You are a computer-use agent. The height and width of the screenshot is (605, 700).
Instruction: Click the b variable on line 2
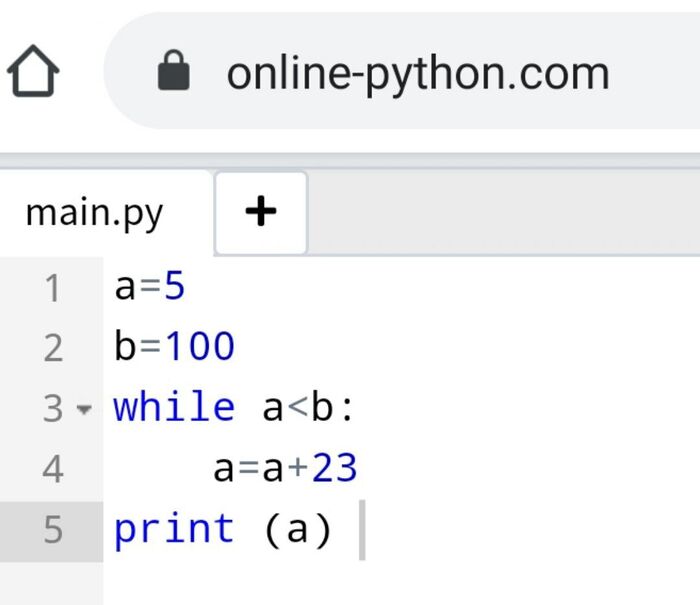click(125, 347)
